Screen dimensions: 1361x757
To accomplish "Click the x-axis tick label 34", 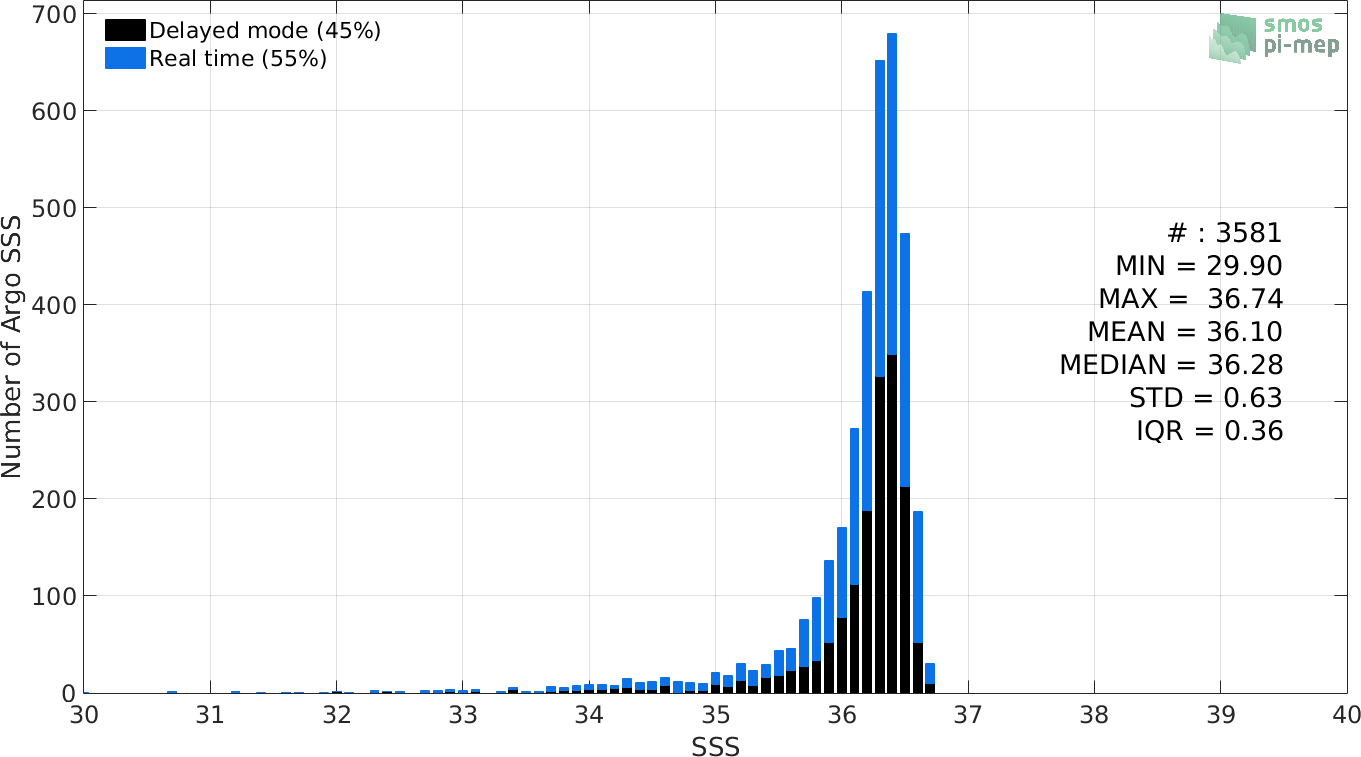I will [589, 716].
